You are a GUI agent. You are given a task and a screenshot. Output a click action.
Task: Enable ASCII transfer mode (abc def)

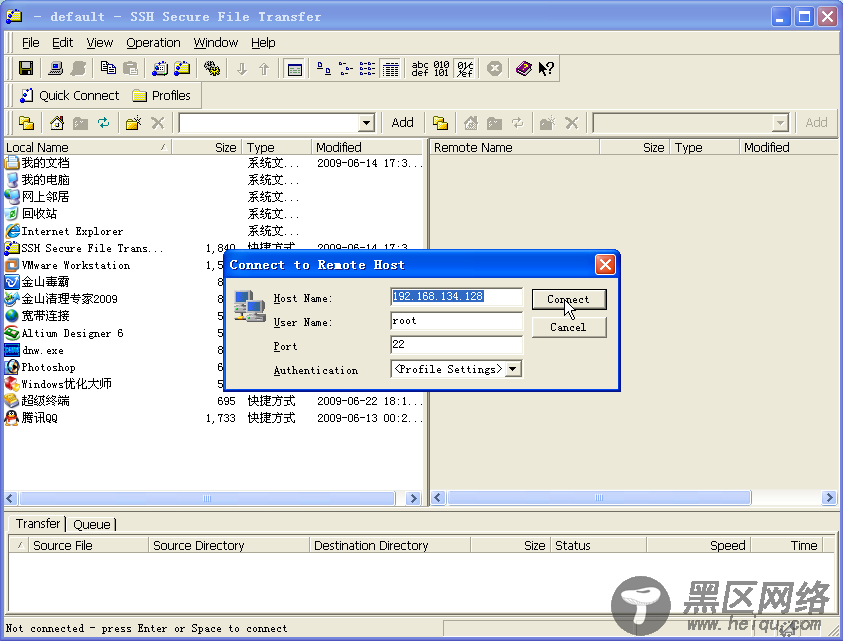(x=420, y=68)
